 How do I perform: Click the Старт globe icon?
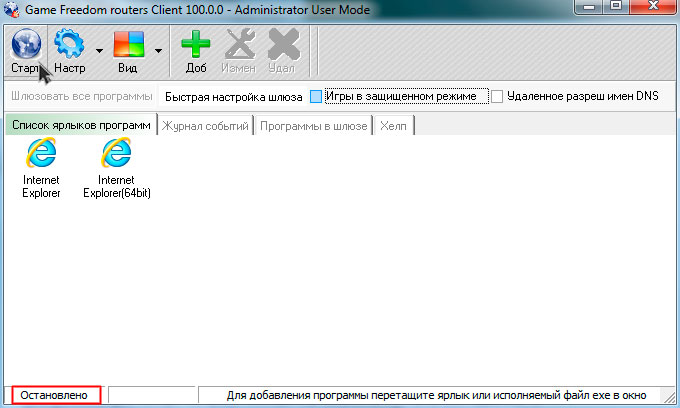click(26, 43)
